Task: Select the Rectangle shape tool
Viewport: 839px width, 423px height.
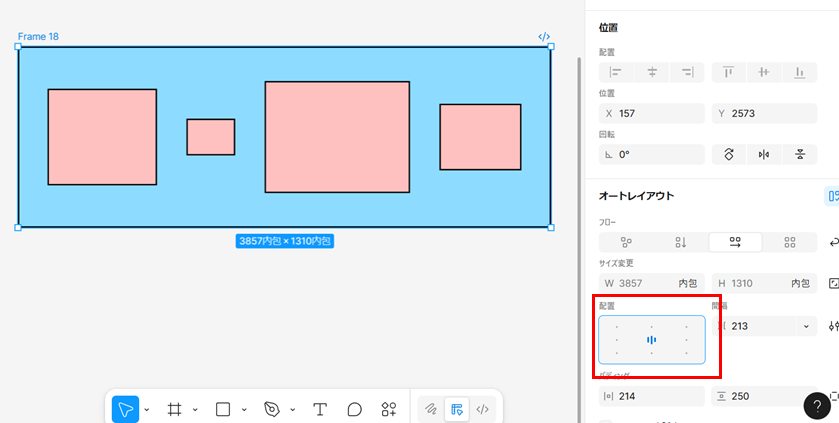Action: point(223,409)
